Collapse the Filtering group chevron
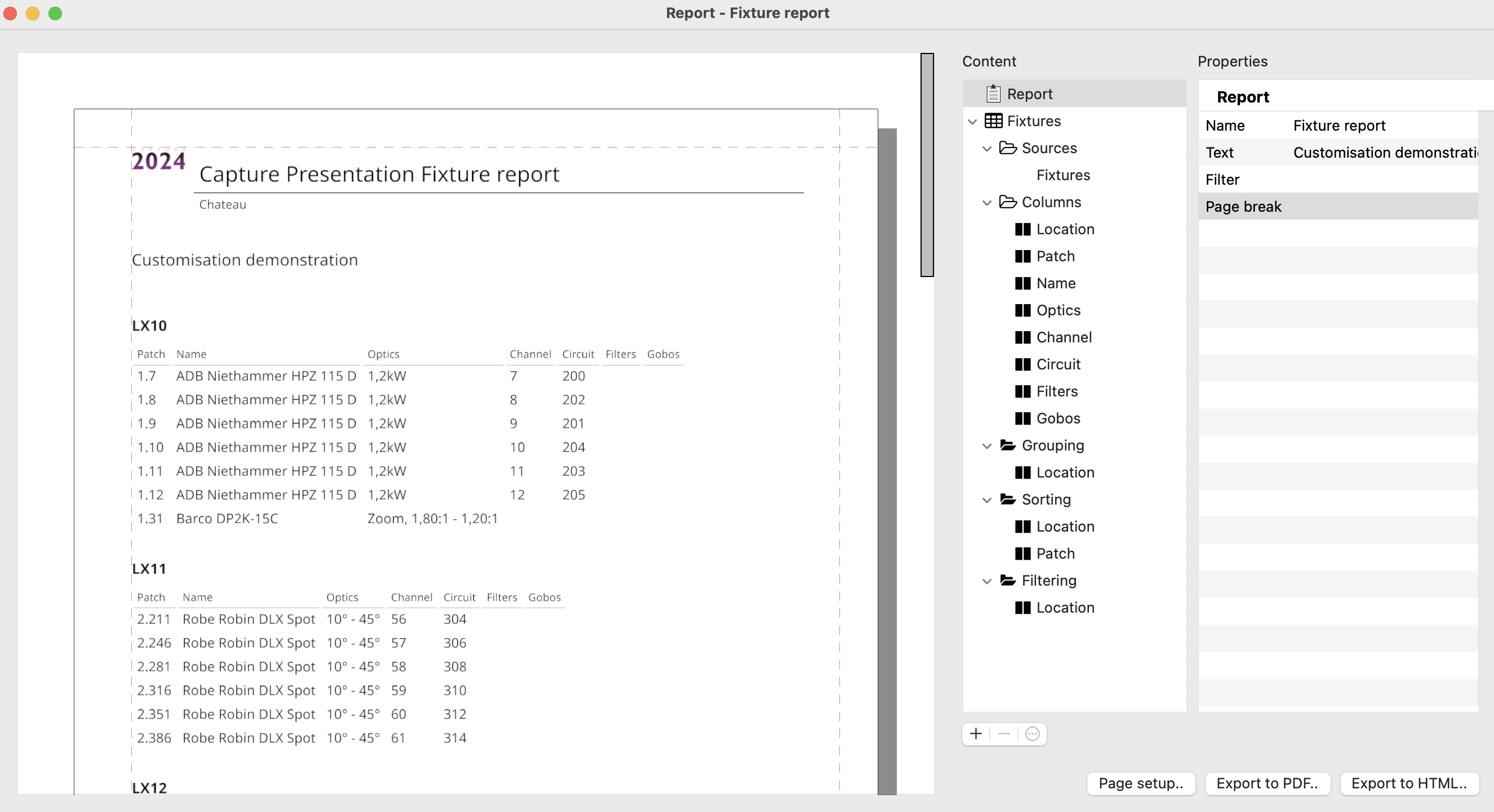 tap(986, 581)
